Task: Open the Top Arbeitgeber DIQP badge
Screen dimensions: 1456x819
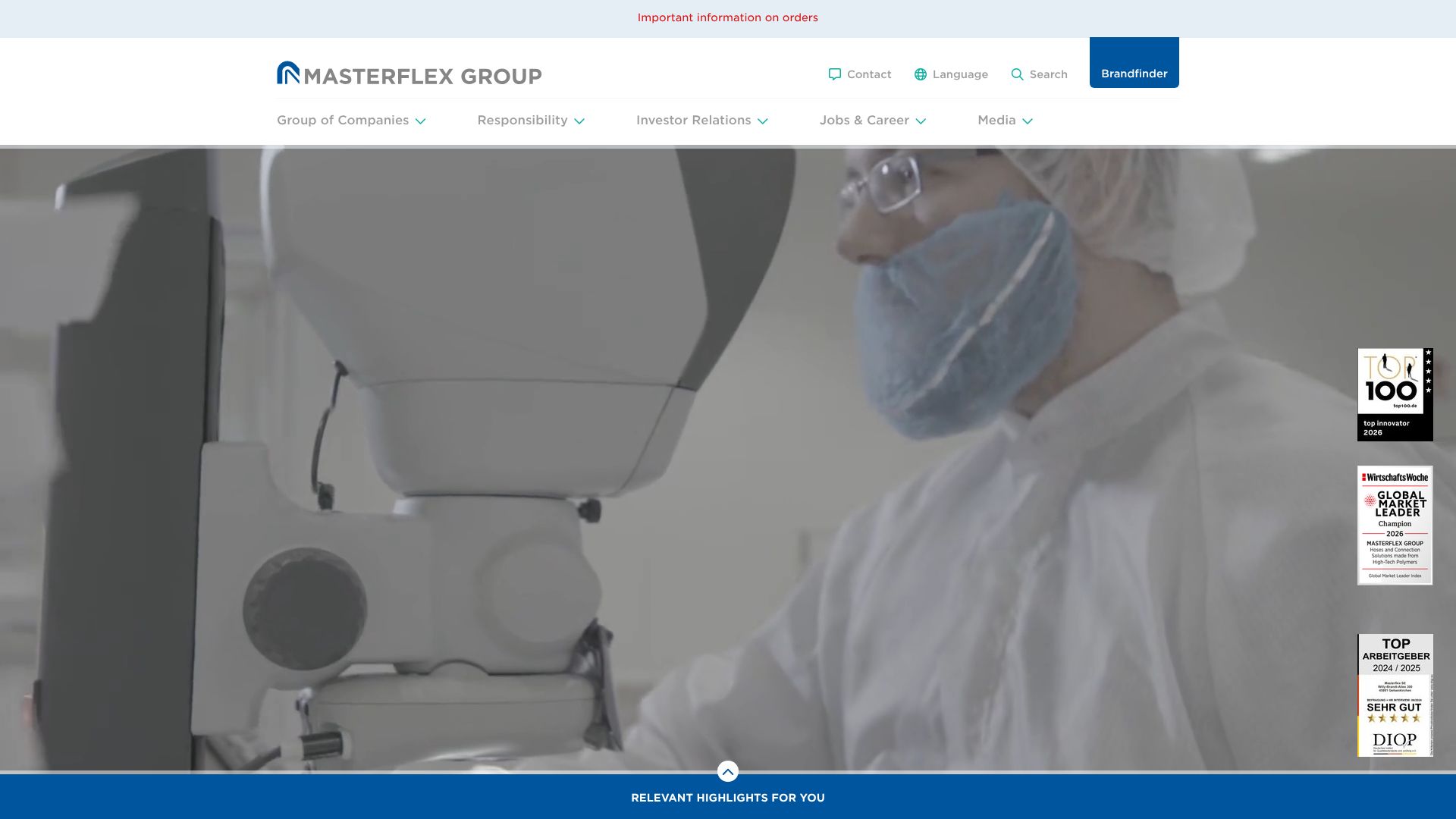Action: pos(1395,695)
